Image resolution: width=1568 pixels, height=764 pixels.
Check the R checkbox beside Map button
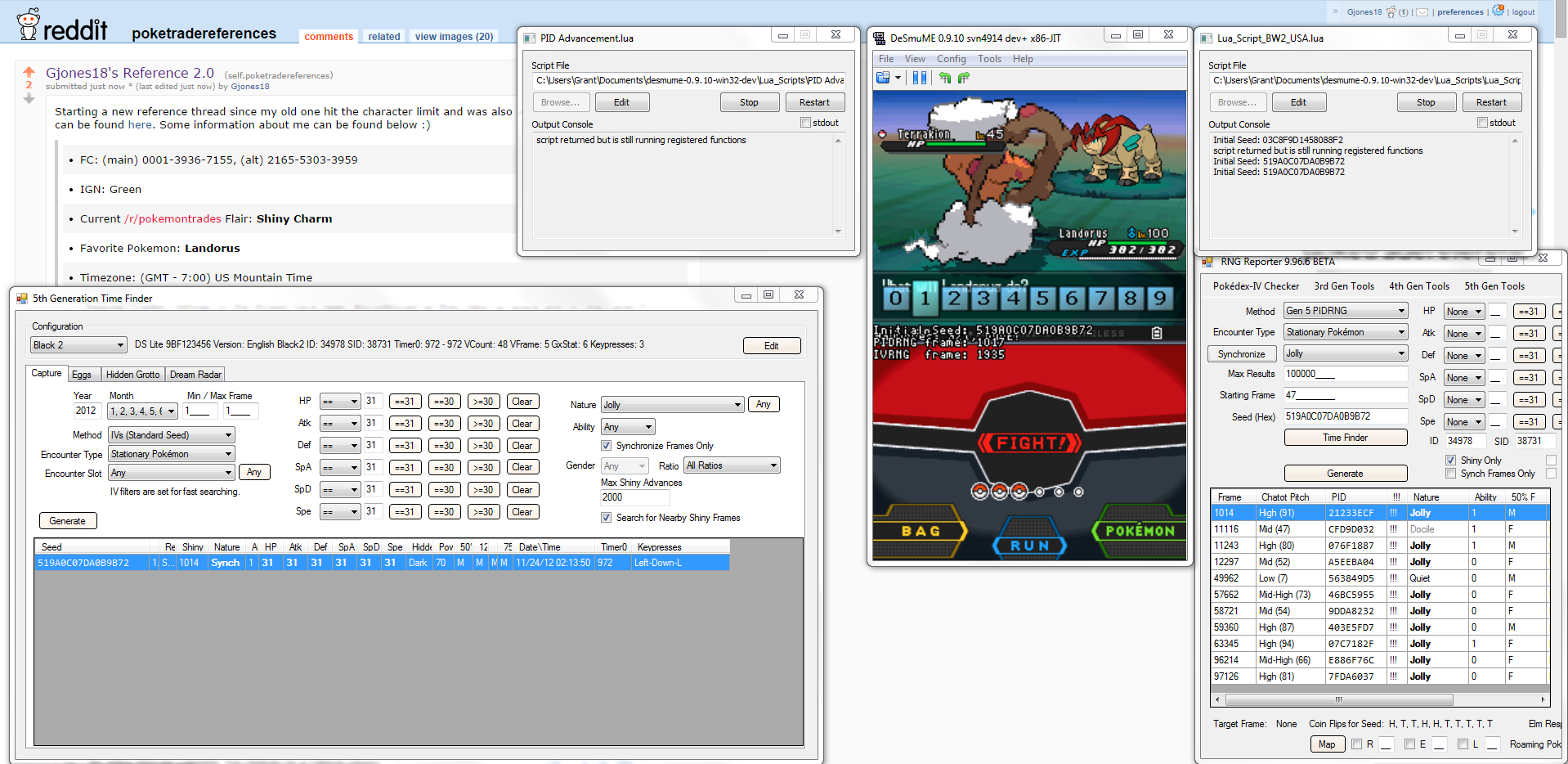pyautogui.click(x=1356, y=744)
